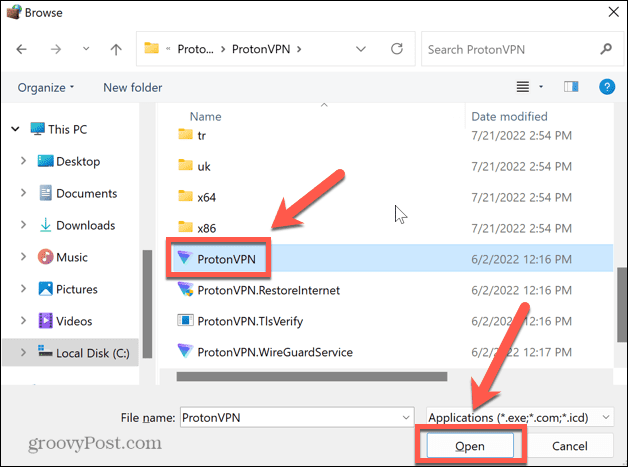Go forward with the right arrow

[56, 49]
